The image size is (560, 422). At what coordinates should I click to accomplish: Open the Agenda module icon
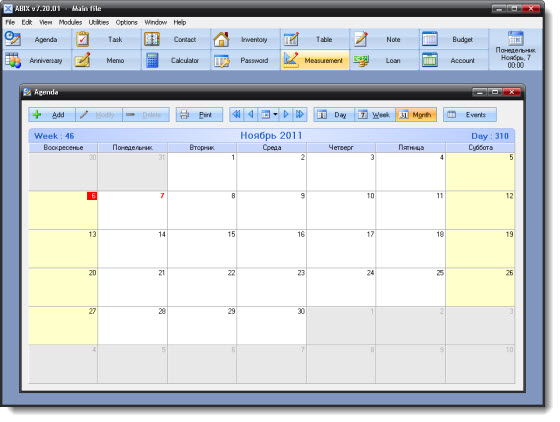(13, 39)
